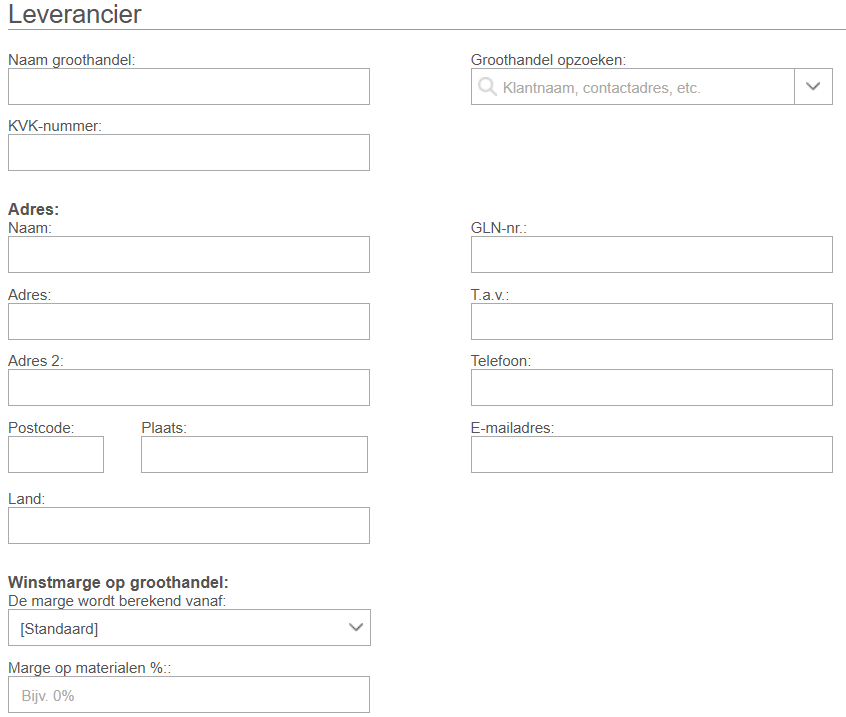The width and height of the screenshot is (846, 717).
Task: Click the Klantnaam, contactadres search box
Action: point(640,87)
